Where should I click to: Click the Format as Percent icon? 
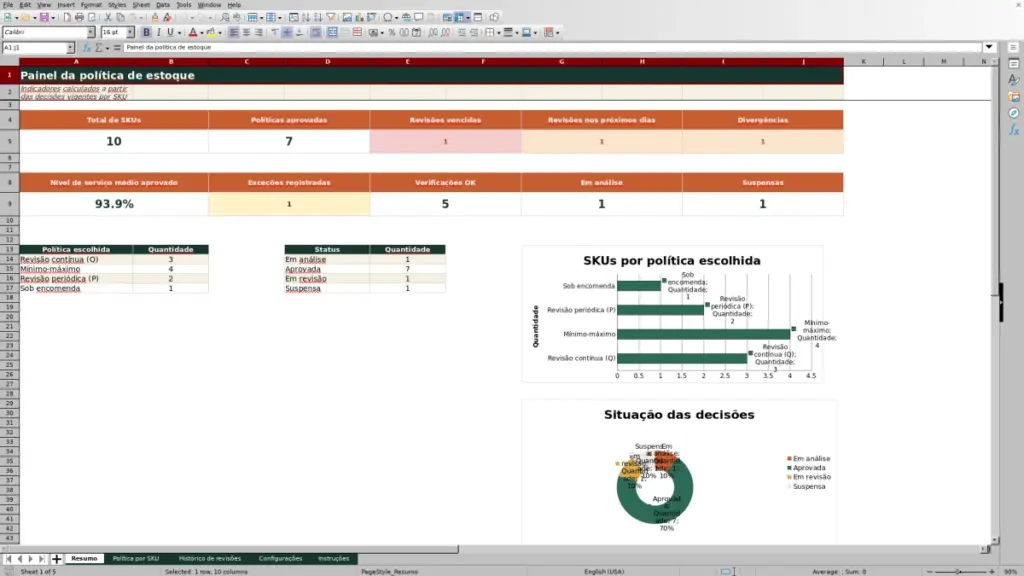click(392, 33)
